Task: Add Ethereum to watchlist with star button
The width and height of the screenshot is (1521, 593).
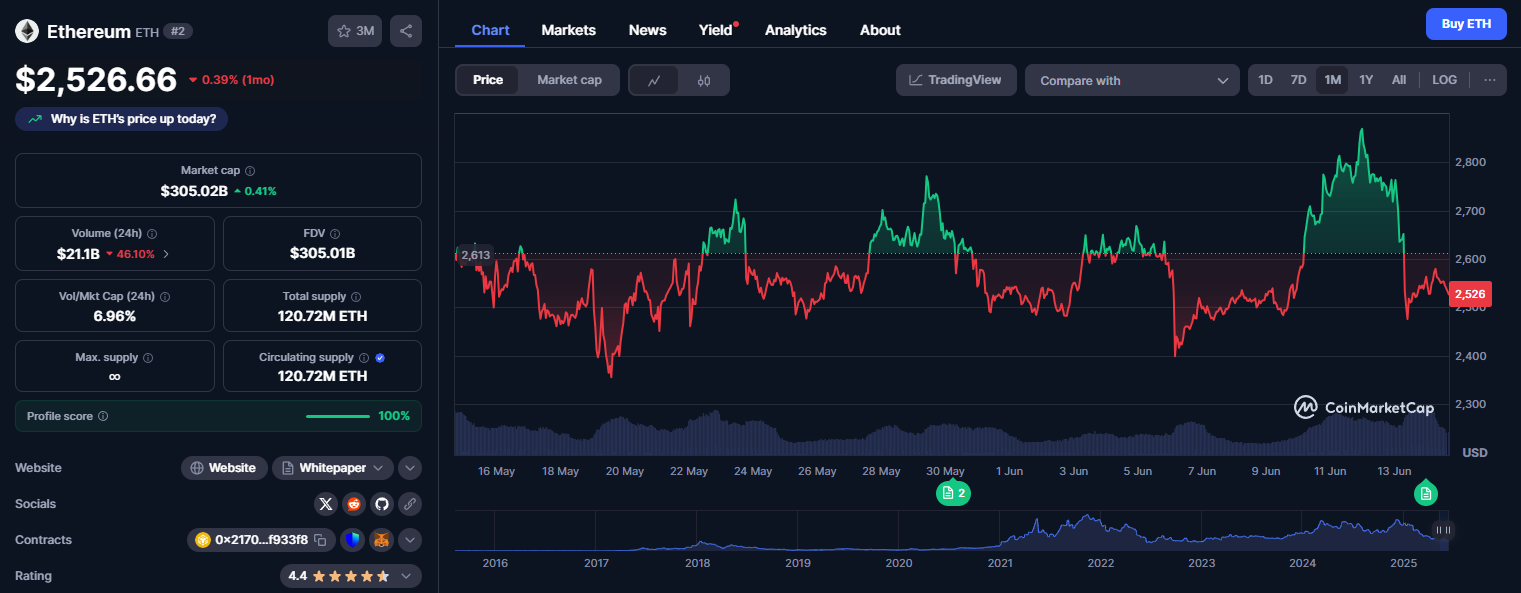Action: (355, 31)
